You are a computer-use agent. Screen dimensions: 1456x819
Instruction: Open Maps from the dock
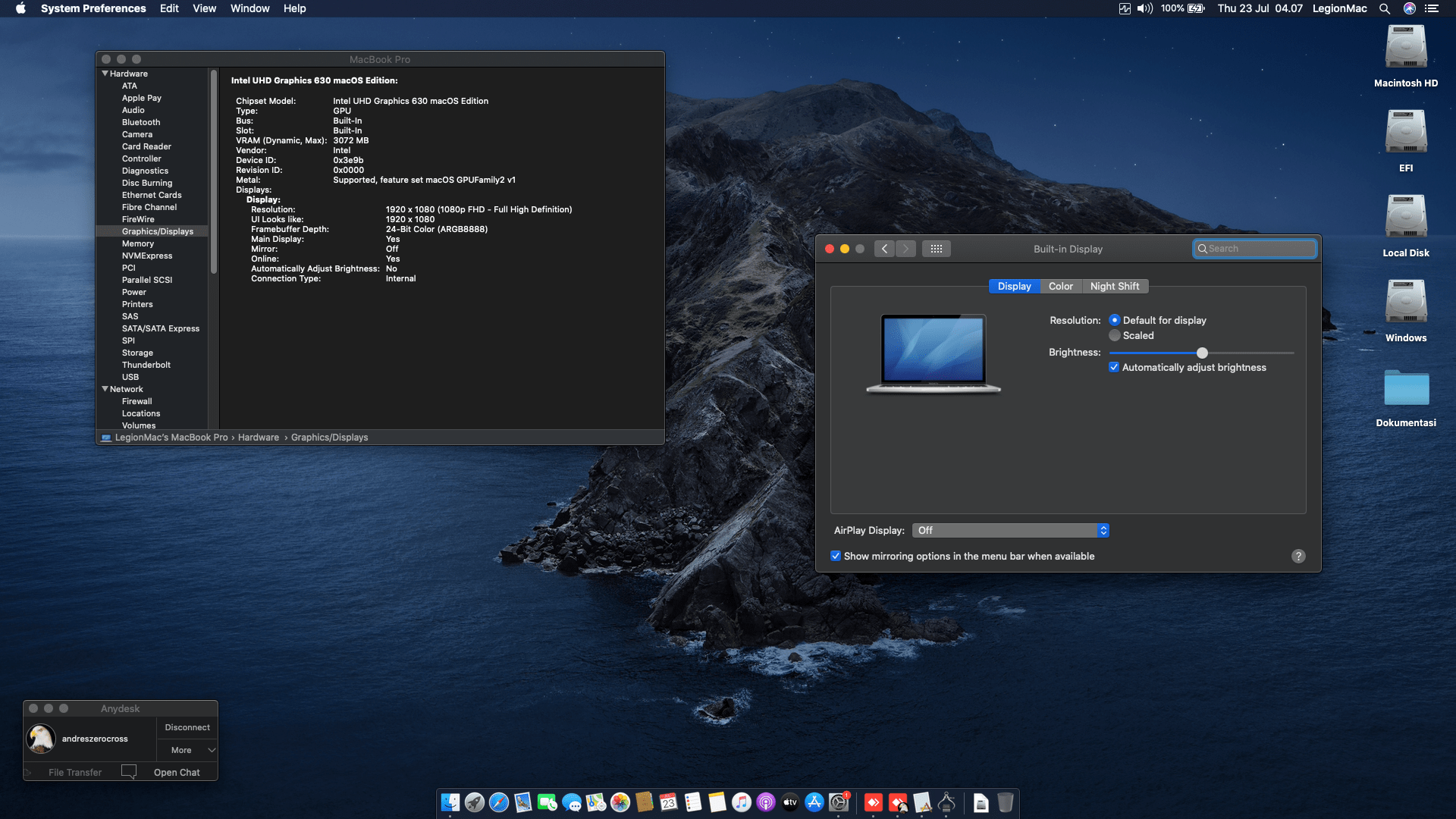(596, 802)
